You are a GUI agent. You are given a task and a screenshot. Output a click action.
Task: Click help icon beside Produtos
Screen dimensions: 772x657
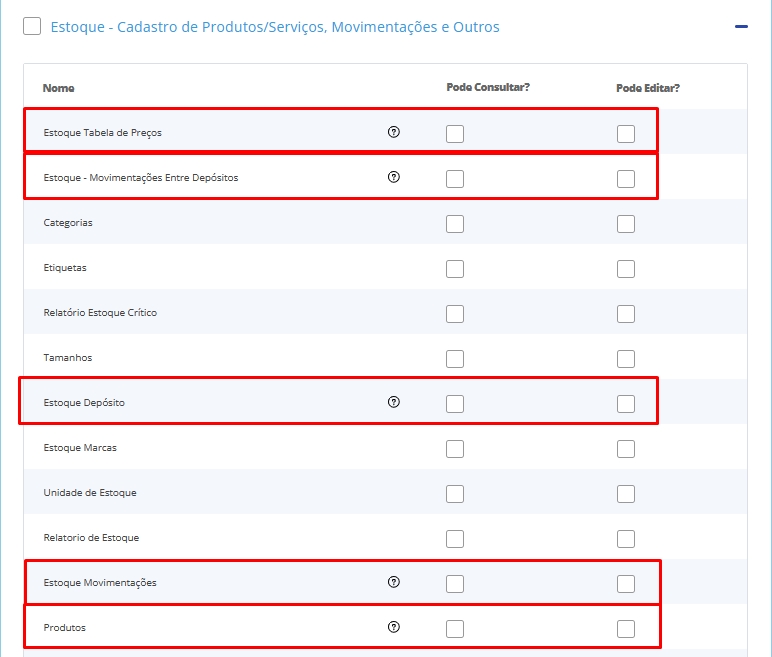tap(393, 627)
